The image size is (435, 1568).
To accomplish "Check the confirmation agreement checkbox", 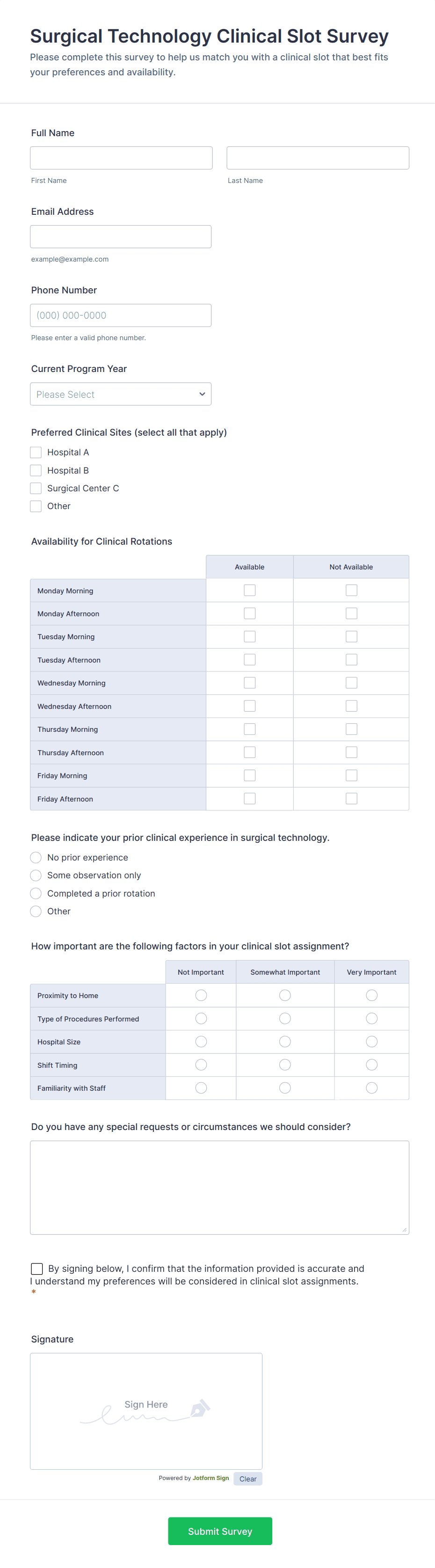I will click(37, 1269).
